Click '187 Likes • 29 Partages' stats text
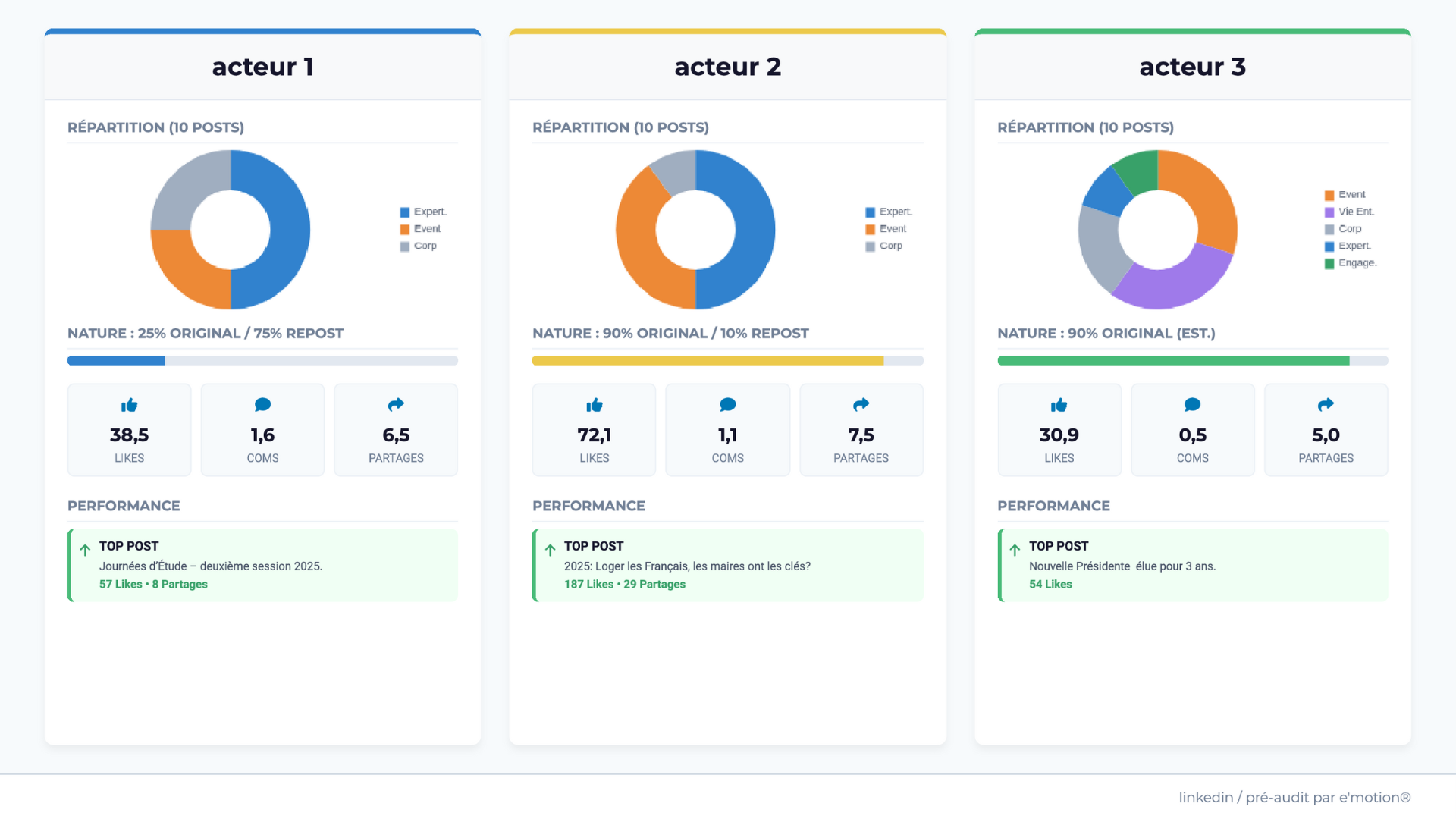This screenshot has height=819, width=1456. pos(625,585)
